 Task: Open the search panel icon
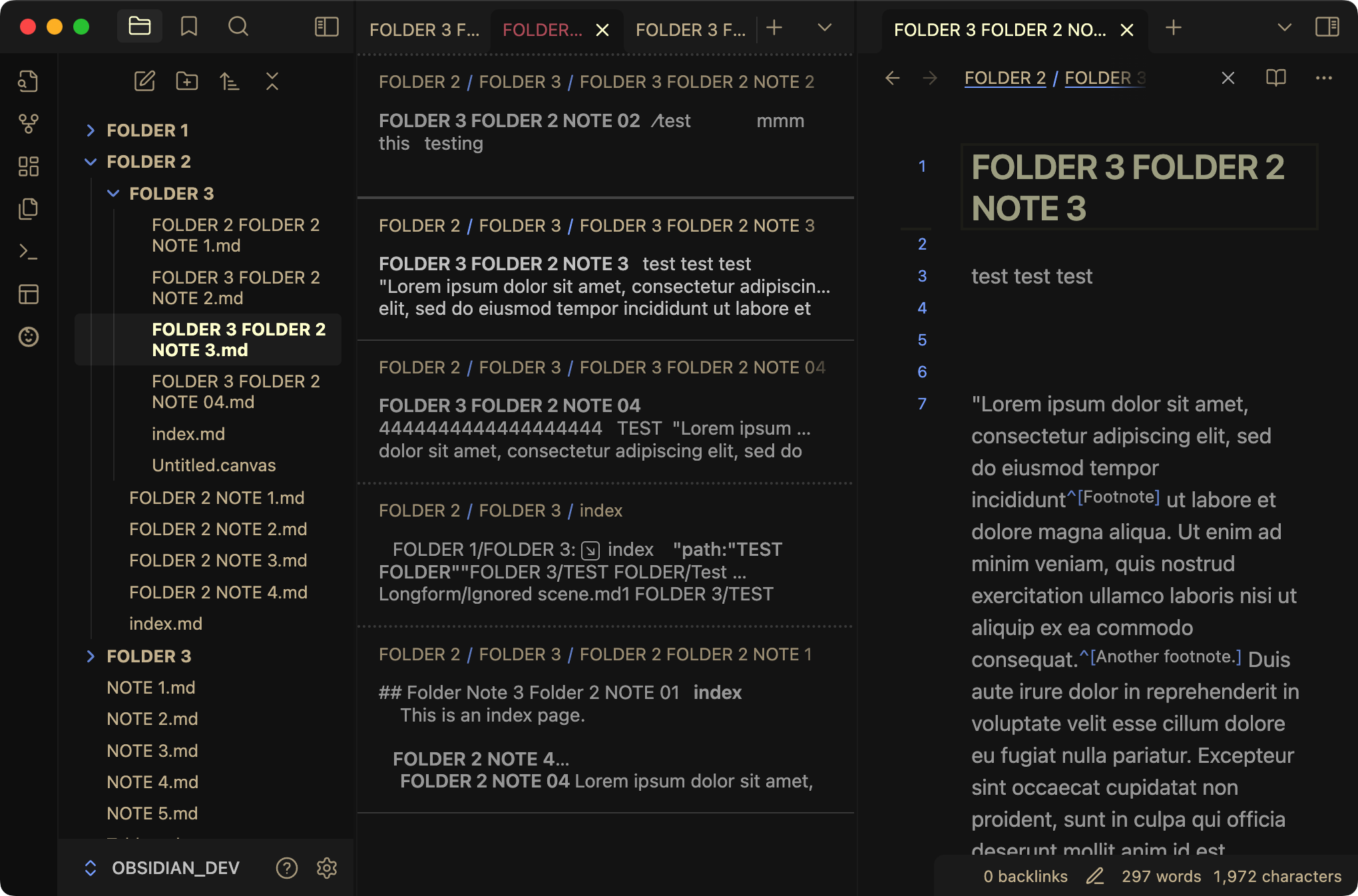point(238,27)
